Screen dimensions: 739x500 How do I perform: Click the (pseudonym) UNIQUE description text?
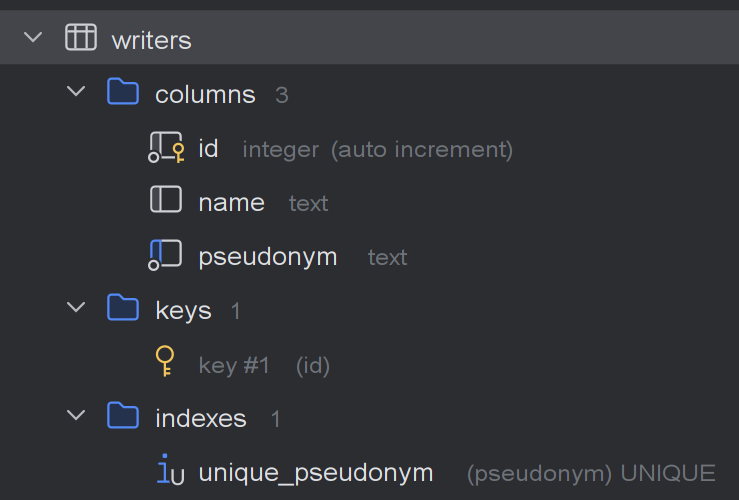coord(591,474)
